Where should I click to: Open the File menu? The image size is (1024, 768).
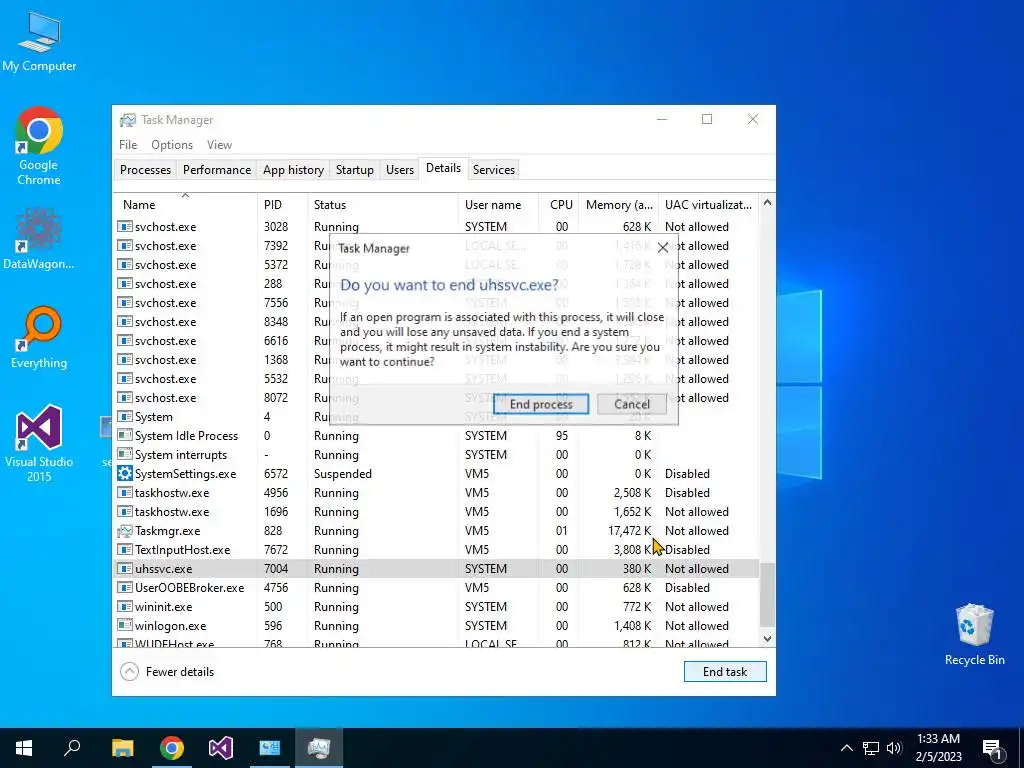(x=128, y=145)
